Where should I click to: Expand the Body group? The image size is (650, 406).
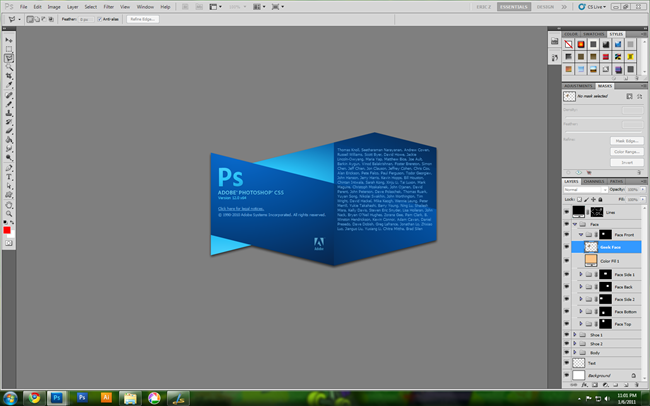click(x=575, y=353)
